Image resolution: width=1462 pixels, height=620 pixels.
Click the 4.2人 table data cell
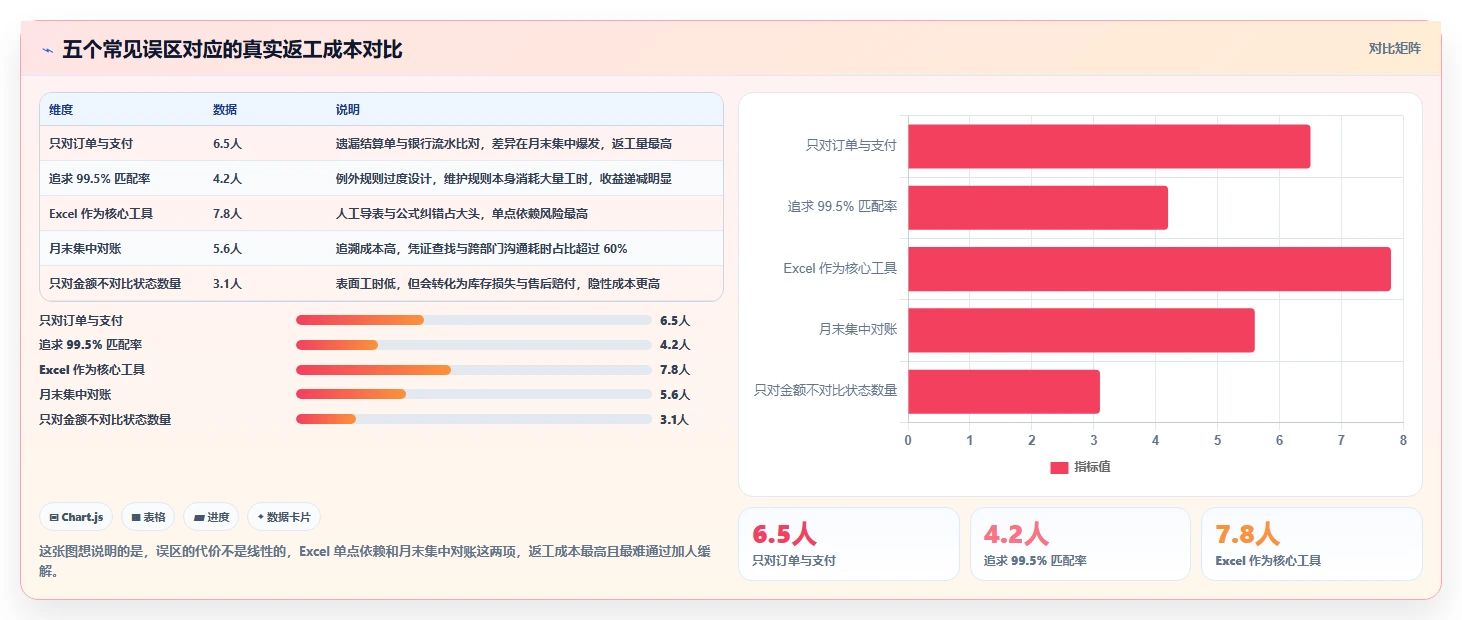coord(227,179)
